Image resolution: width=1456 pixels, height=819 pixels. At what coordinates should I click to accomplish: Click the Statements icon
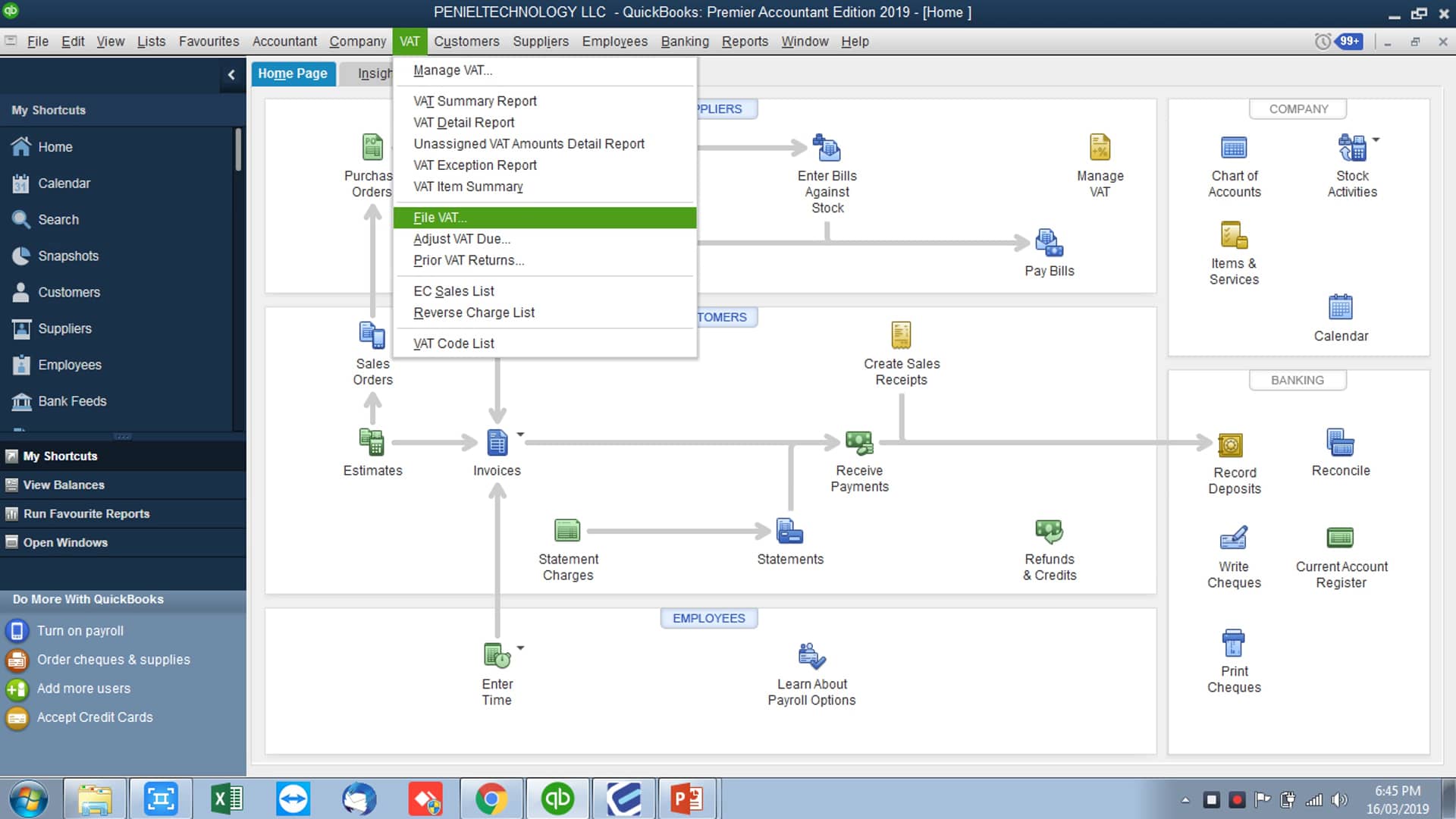click(789, 531)
